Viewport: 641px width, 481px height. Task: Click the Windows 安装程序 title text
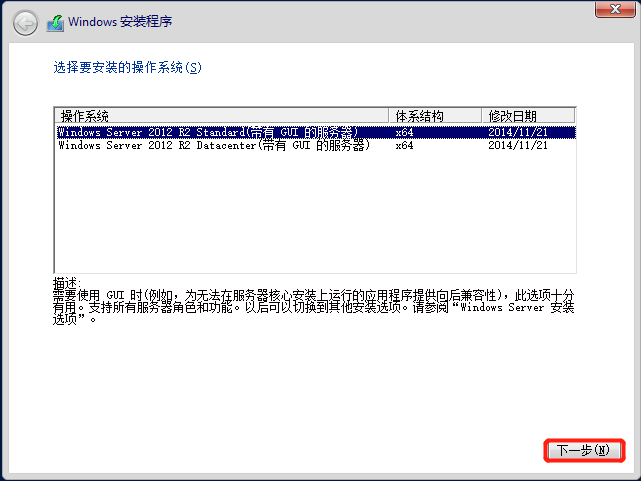[x=120, y=22]
